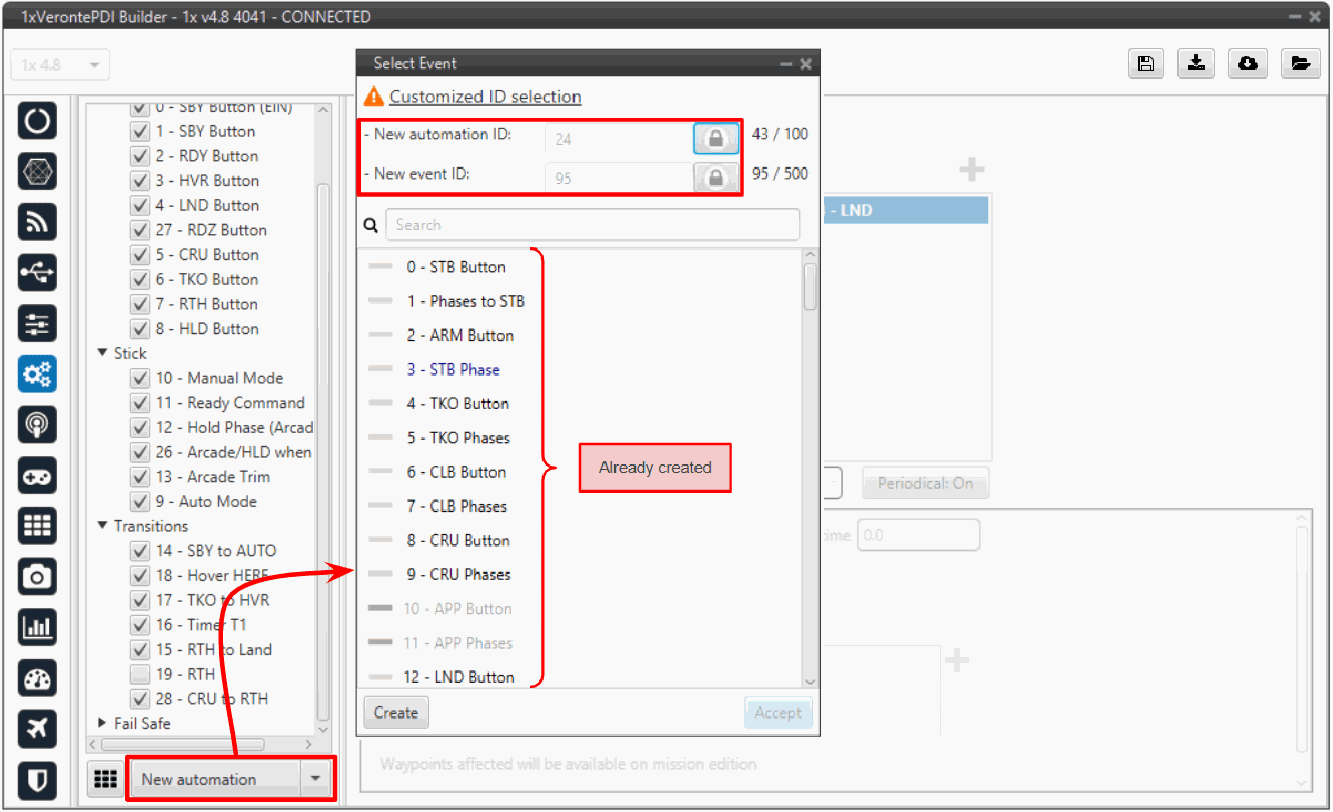The image size is (1333, 812).
Task: Click the event Search field
Action: tap(592, 225)
